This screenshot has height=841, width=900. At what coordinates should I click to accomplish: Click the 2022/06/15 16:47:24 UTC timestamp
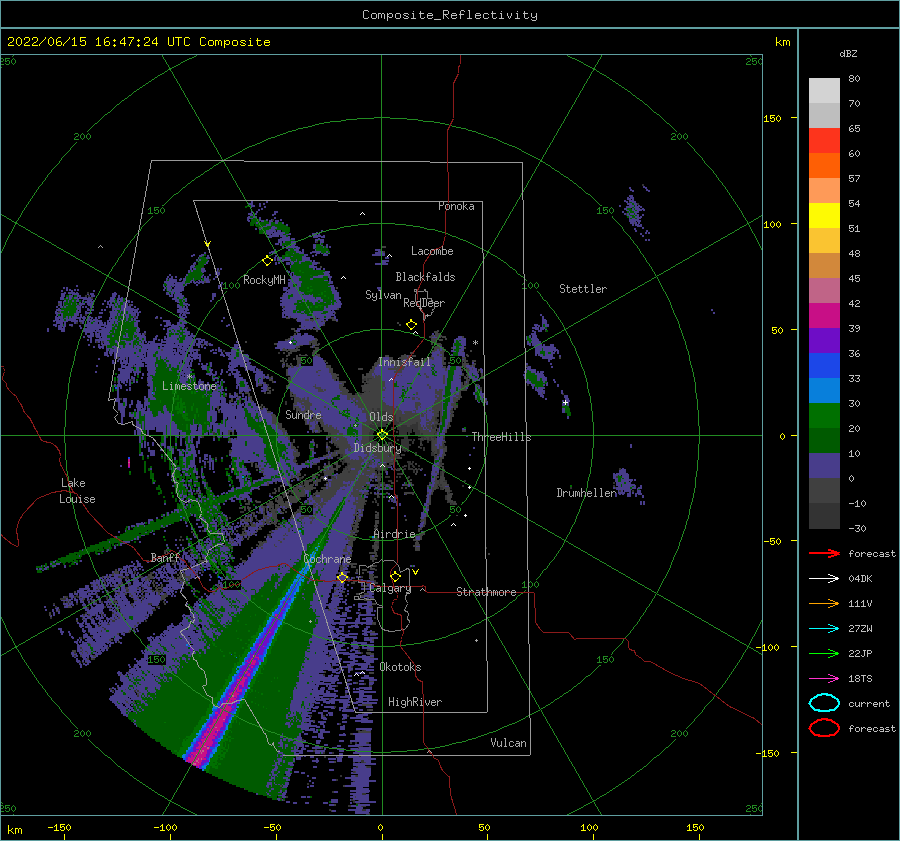tap(87, 42)
